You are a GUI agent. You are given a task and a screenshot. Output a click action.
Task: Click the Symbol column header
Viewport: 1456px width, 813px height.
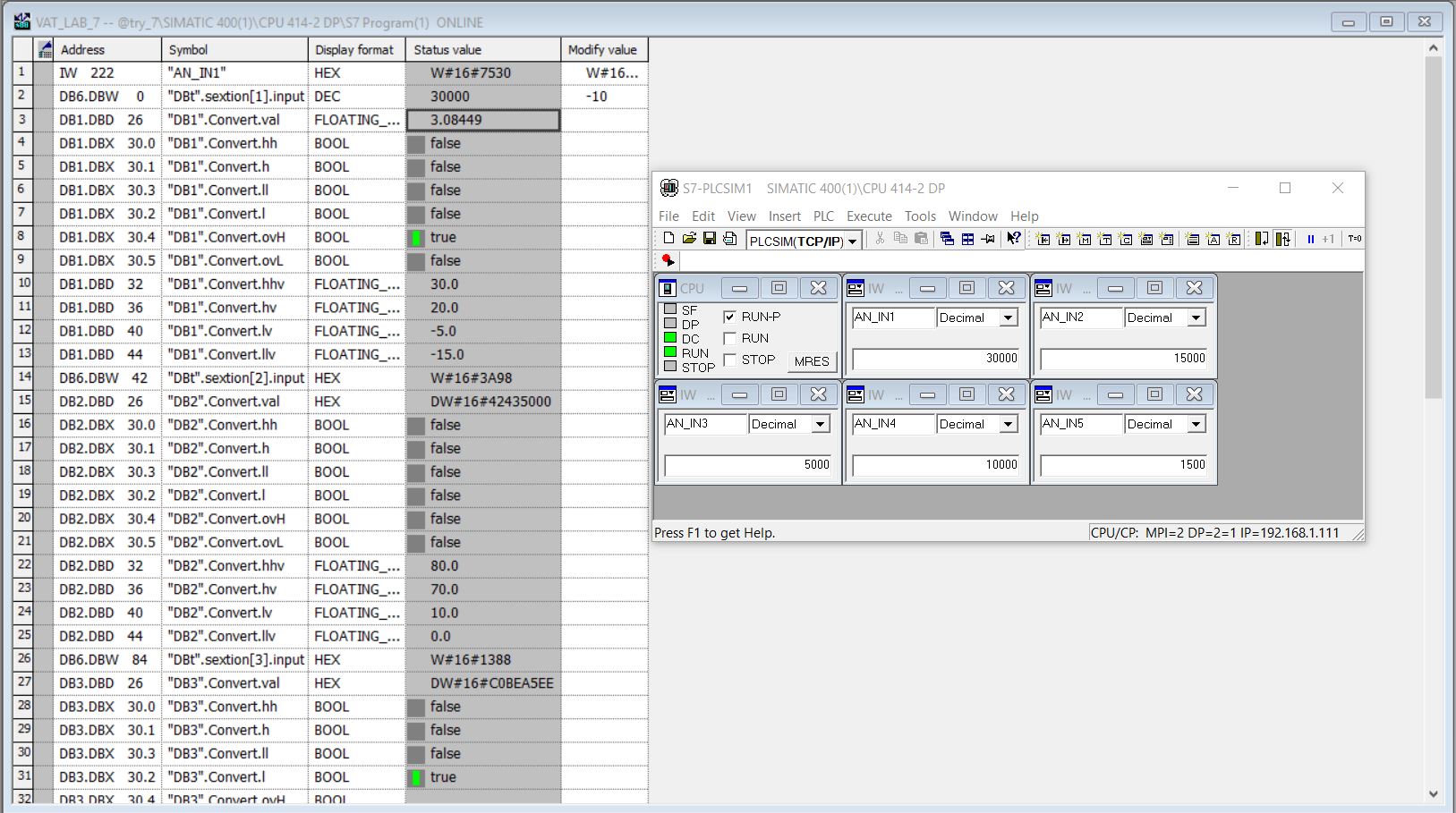(x=234, y=50)
